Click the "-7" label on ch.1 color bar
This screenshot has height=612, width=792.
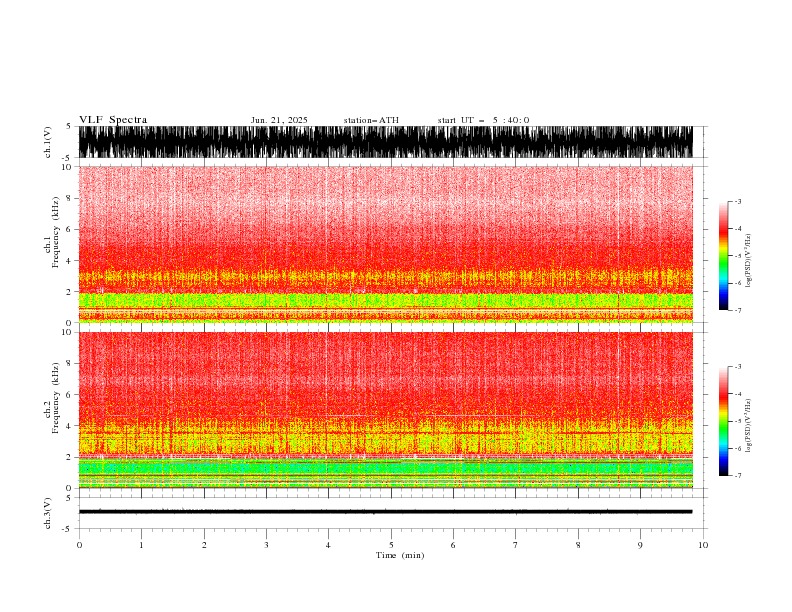(737, 310)
